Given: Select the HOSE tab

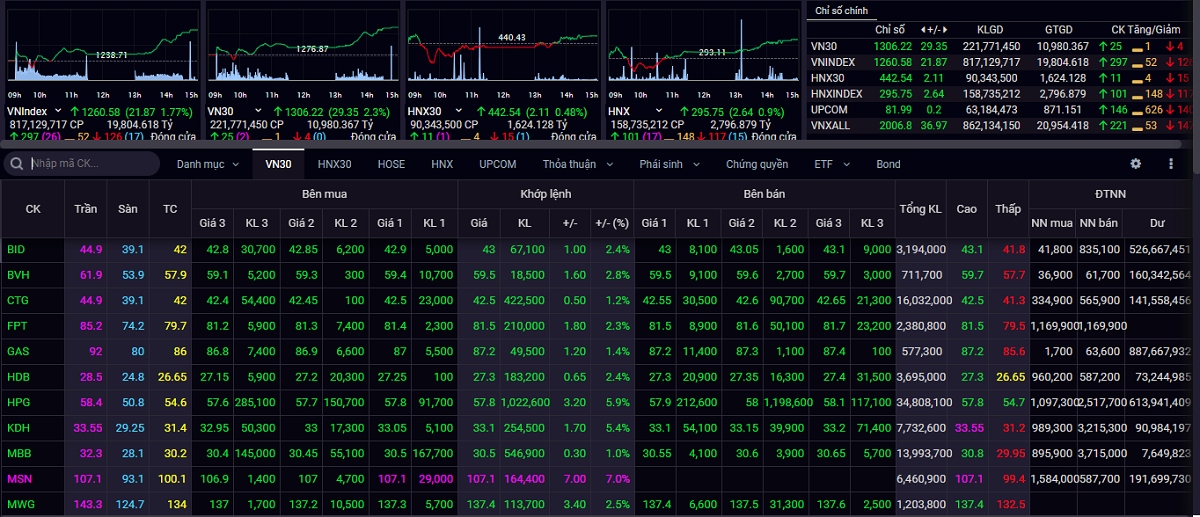Looking at the screenshot, I should coord(391,164).
